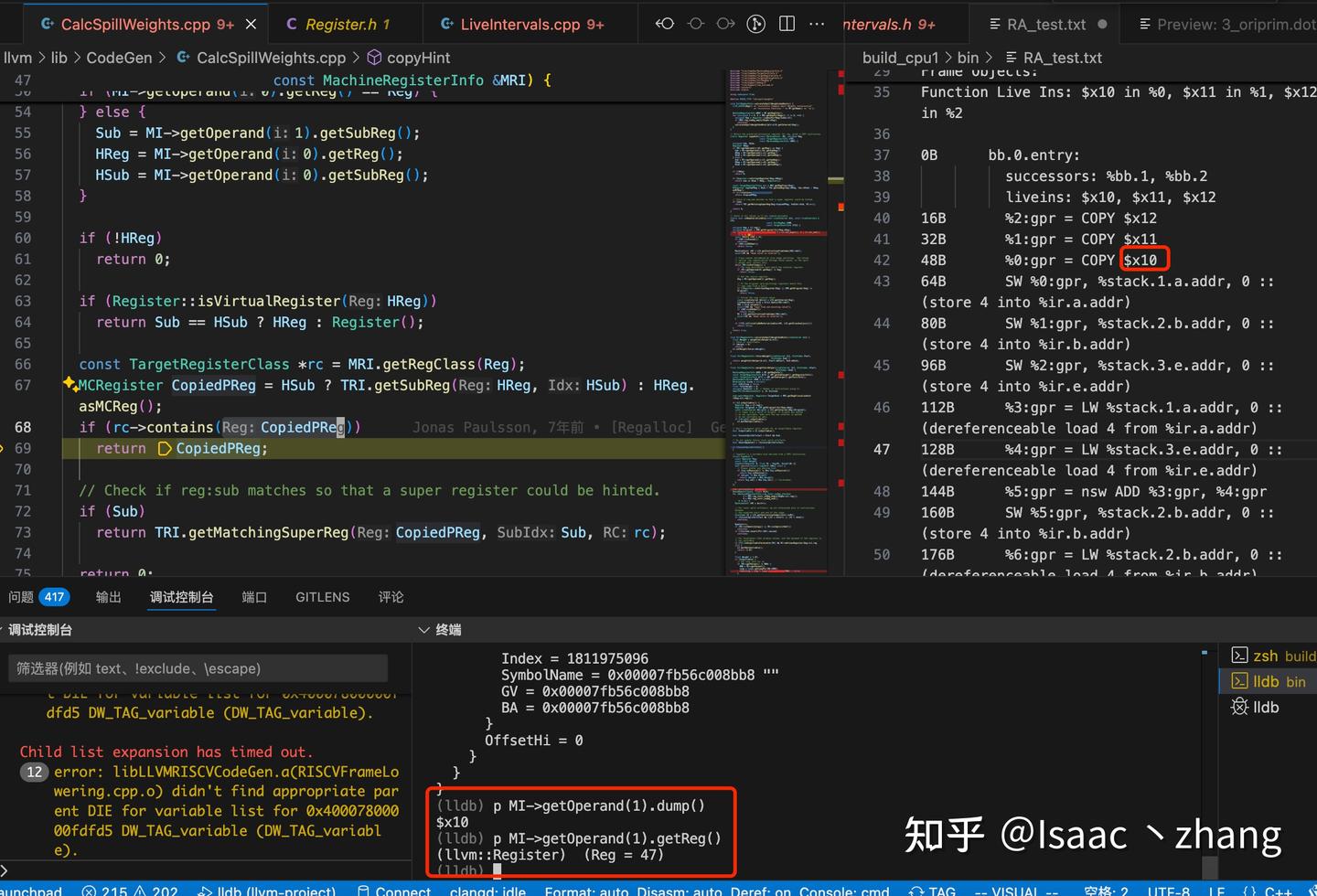Collapse the 终端 terminal section chevron
This screenshot has height=896, width=1317.
[423, 629]
